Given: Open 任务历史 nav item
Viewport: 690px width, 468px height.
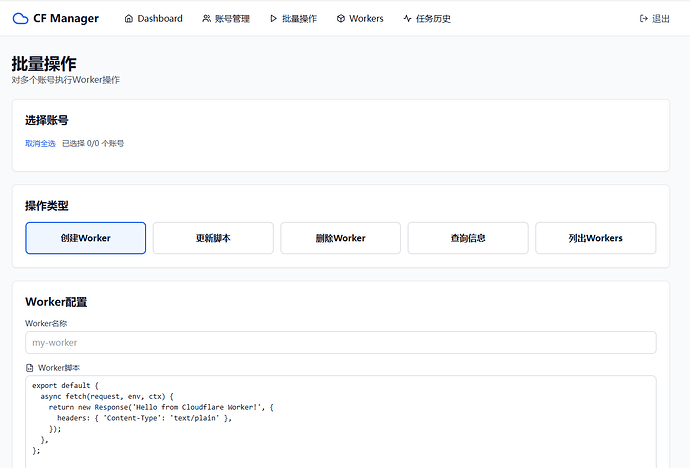Looking at the screenshot, I should coord(427,18).
